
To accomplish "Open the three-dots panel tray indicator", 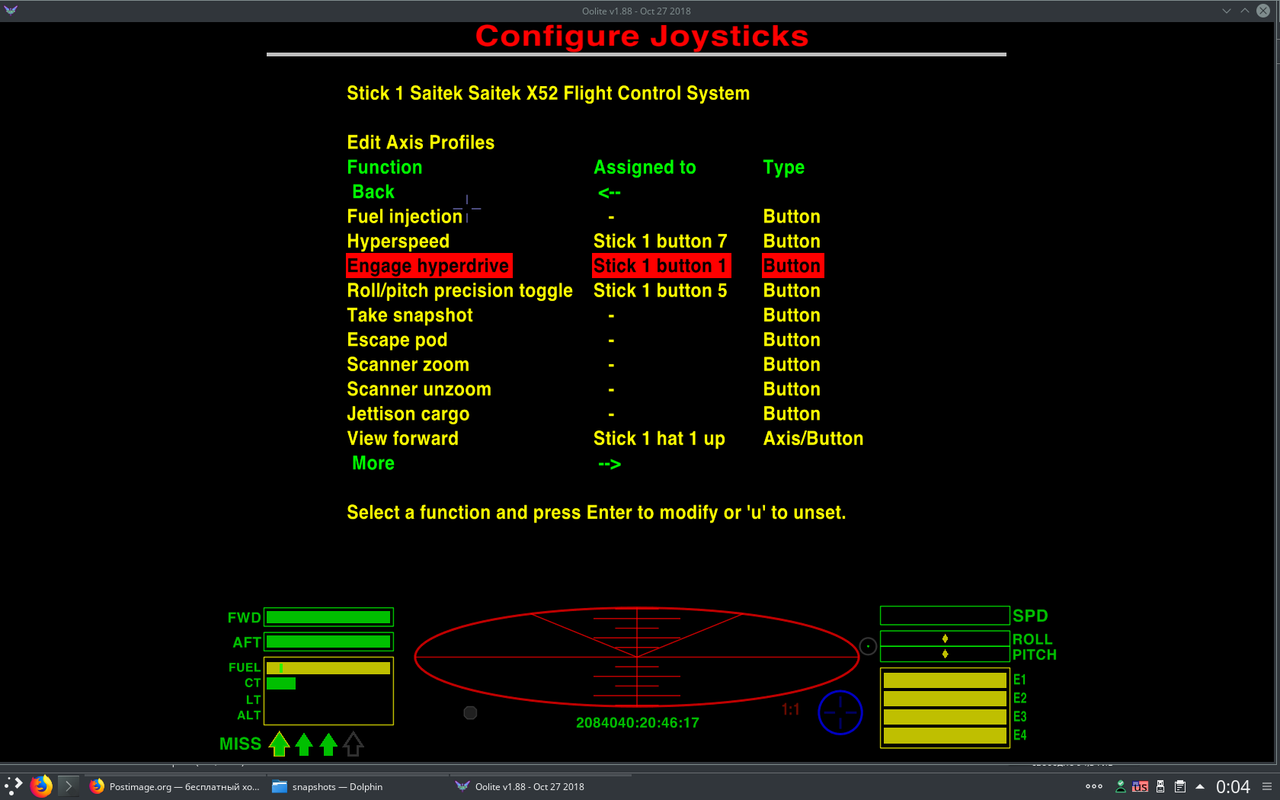I will (1094, 787).
